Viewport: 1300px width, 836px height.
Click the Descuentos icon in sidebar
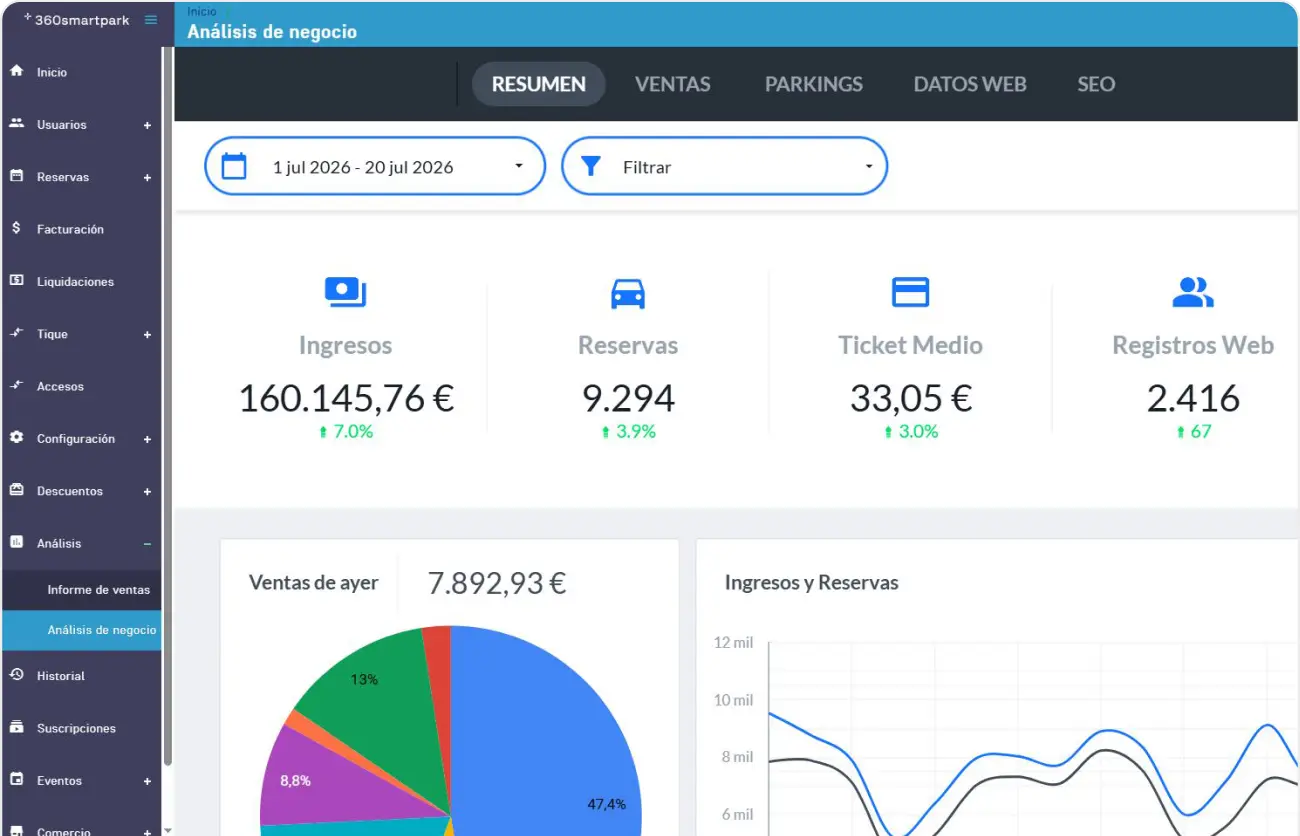coord(16,490)
